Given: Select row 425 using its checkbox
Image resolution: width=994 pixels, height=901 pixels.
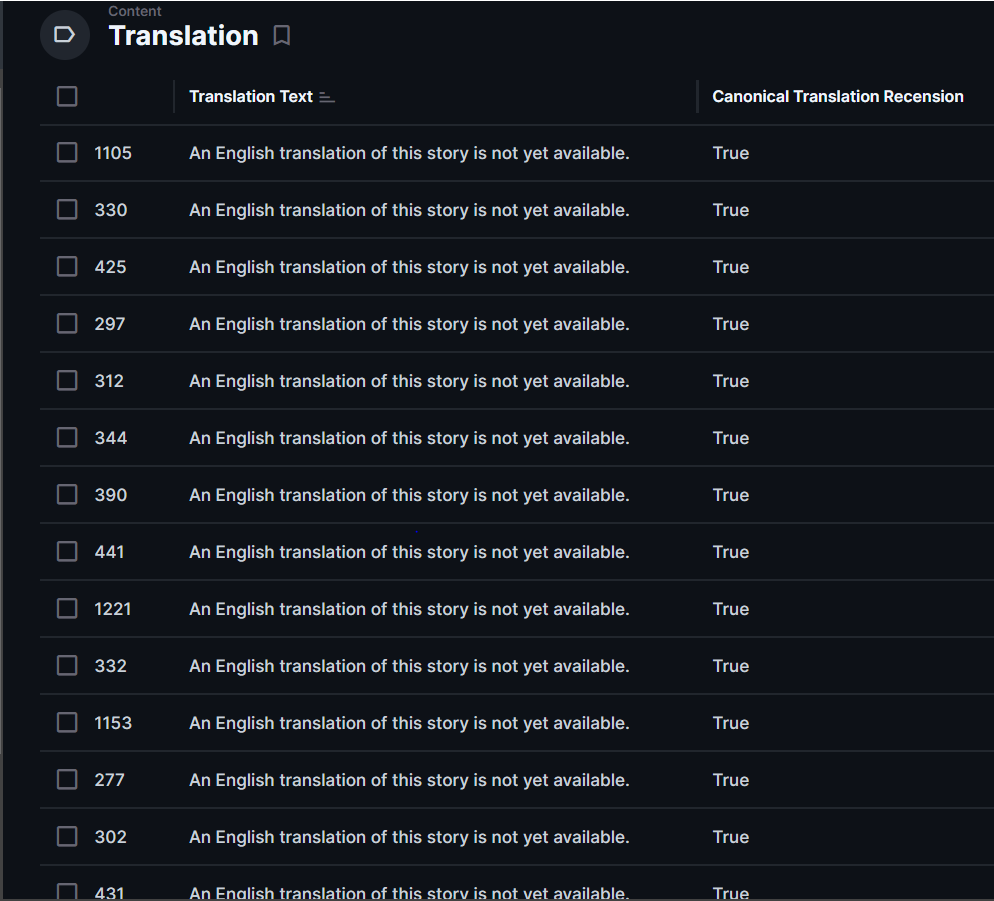Looking at the screenshot, I should point(67,266).
